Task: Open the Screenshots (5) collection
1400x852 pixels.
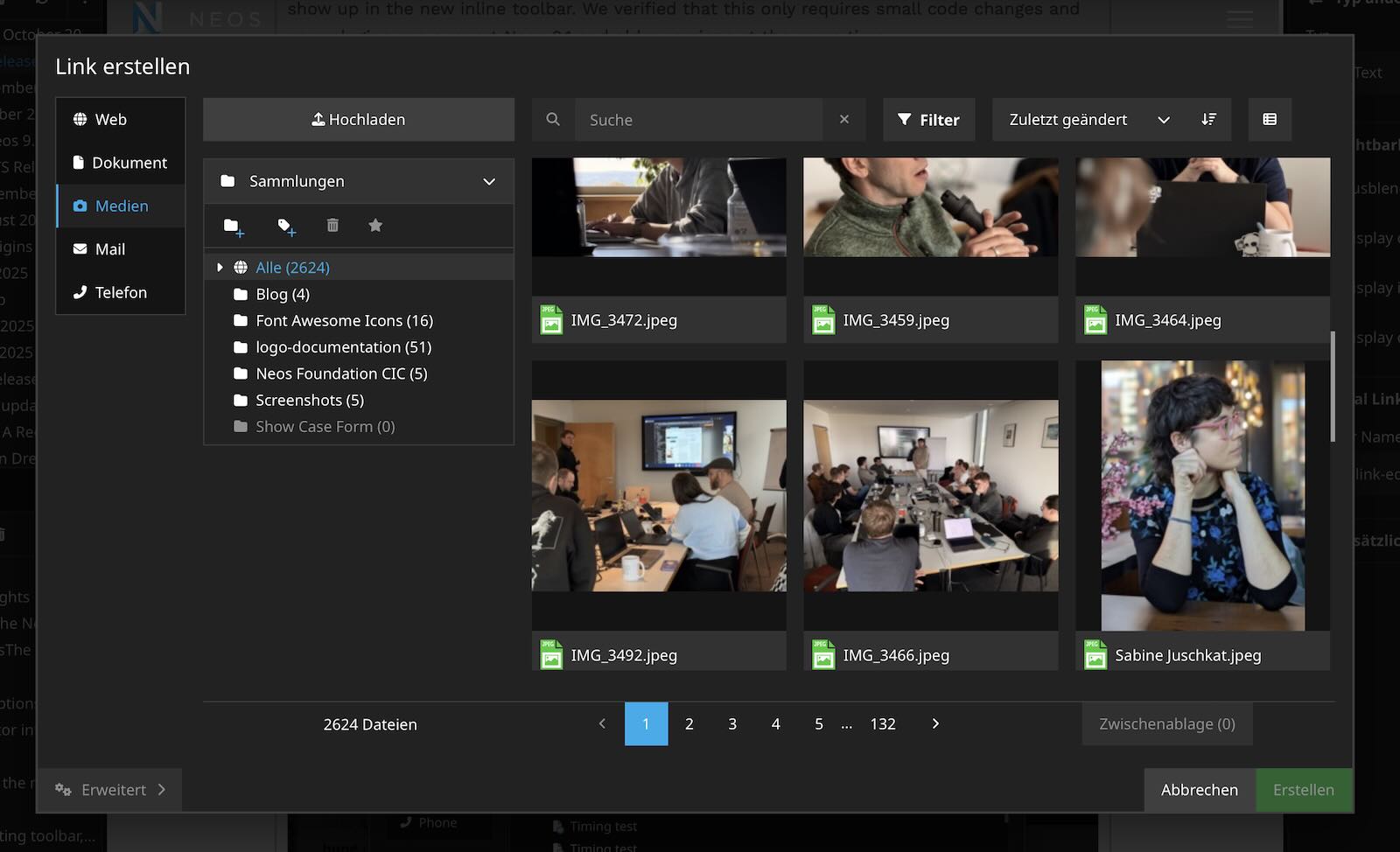Action: [309, 401]
